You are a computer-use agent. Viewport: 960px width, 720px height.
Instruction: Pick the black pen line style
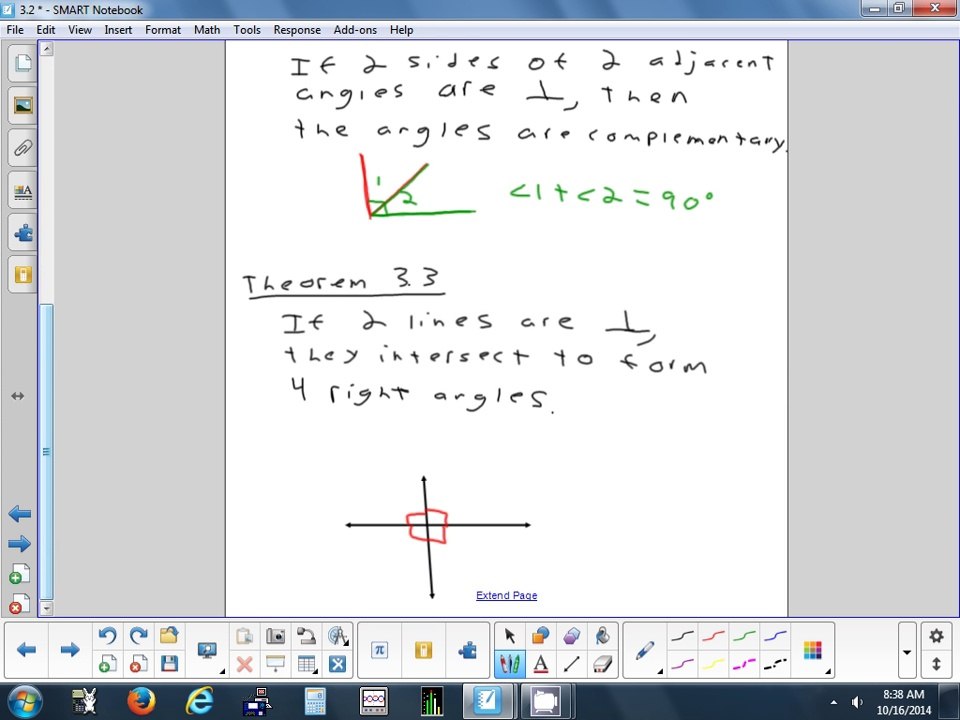click(x=682, y=636)
